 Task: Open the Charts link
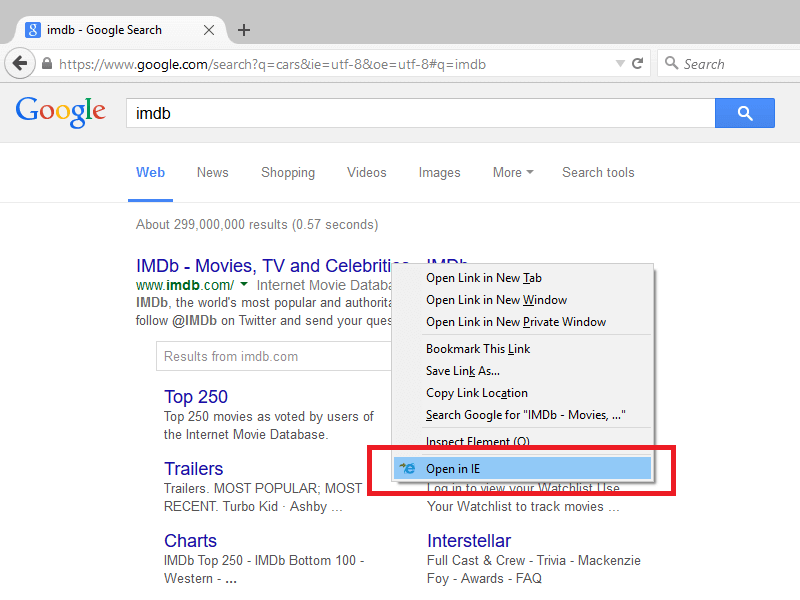tap(190, 540)
